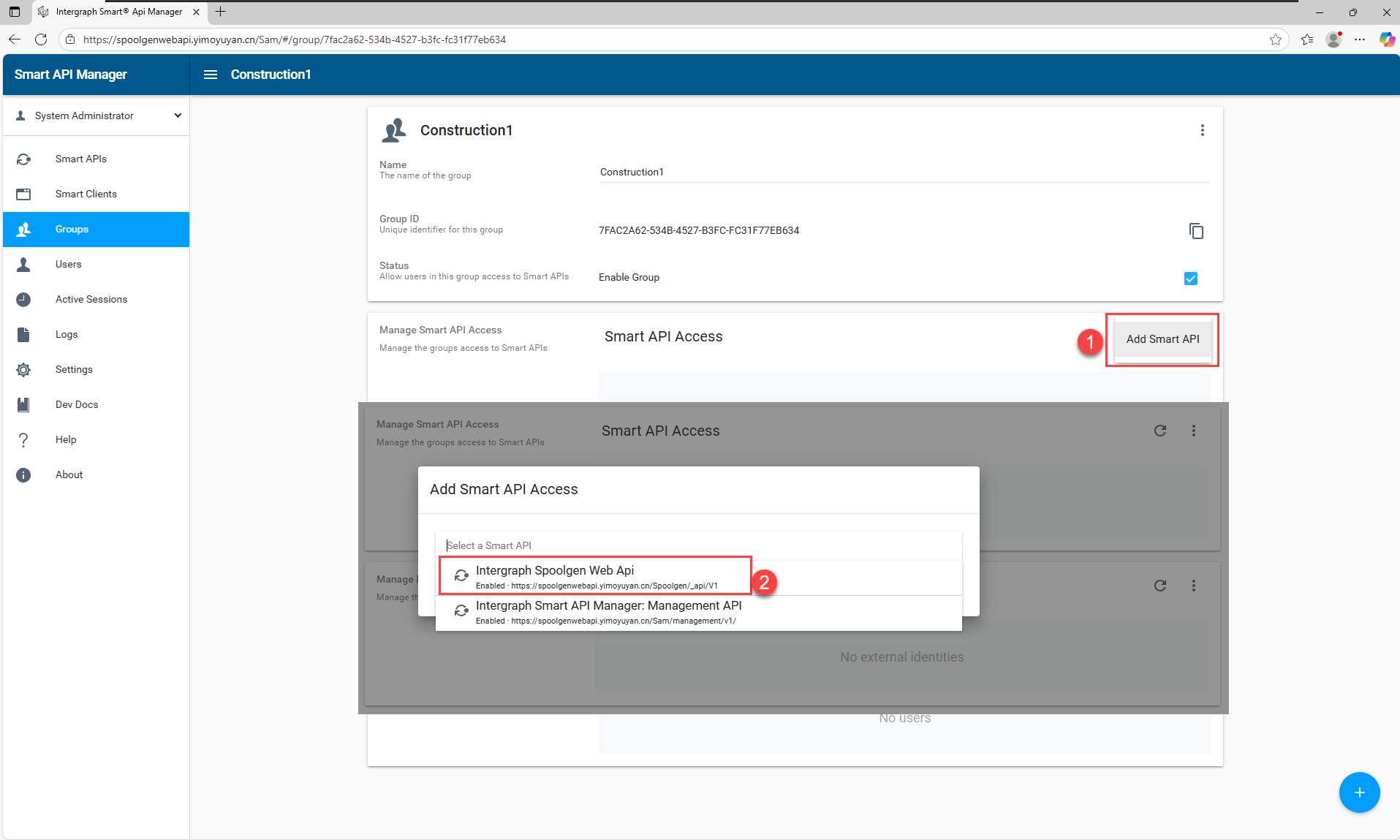Expand the System Administrator dropdown

point(177,116)
